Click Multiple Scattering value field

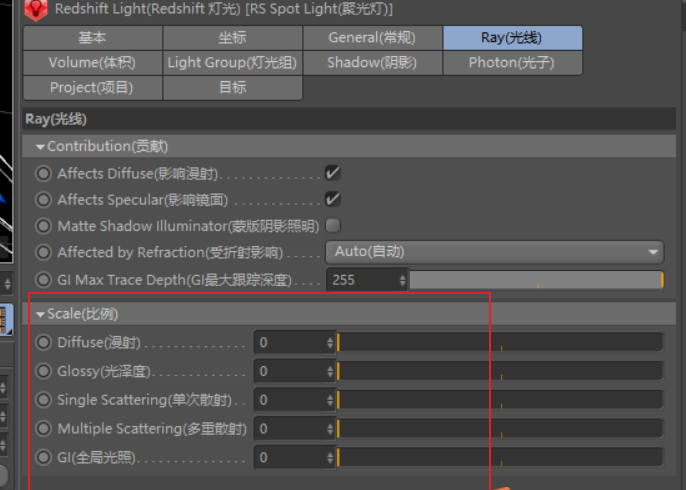click(x=290, y=429)
